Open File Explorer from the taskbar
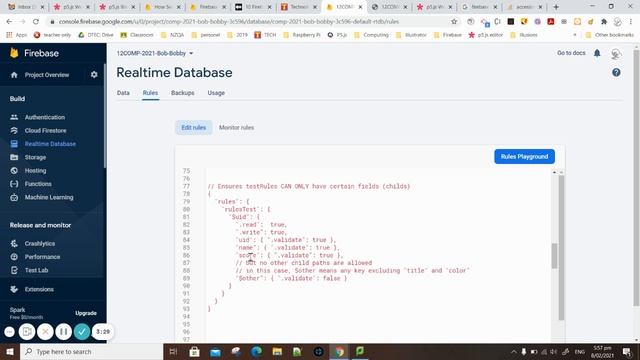 click(277, 351)
